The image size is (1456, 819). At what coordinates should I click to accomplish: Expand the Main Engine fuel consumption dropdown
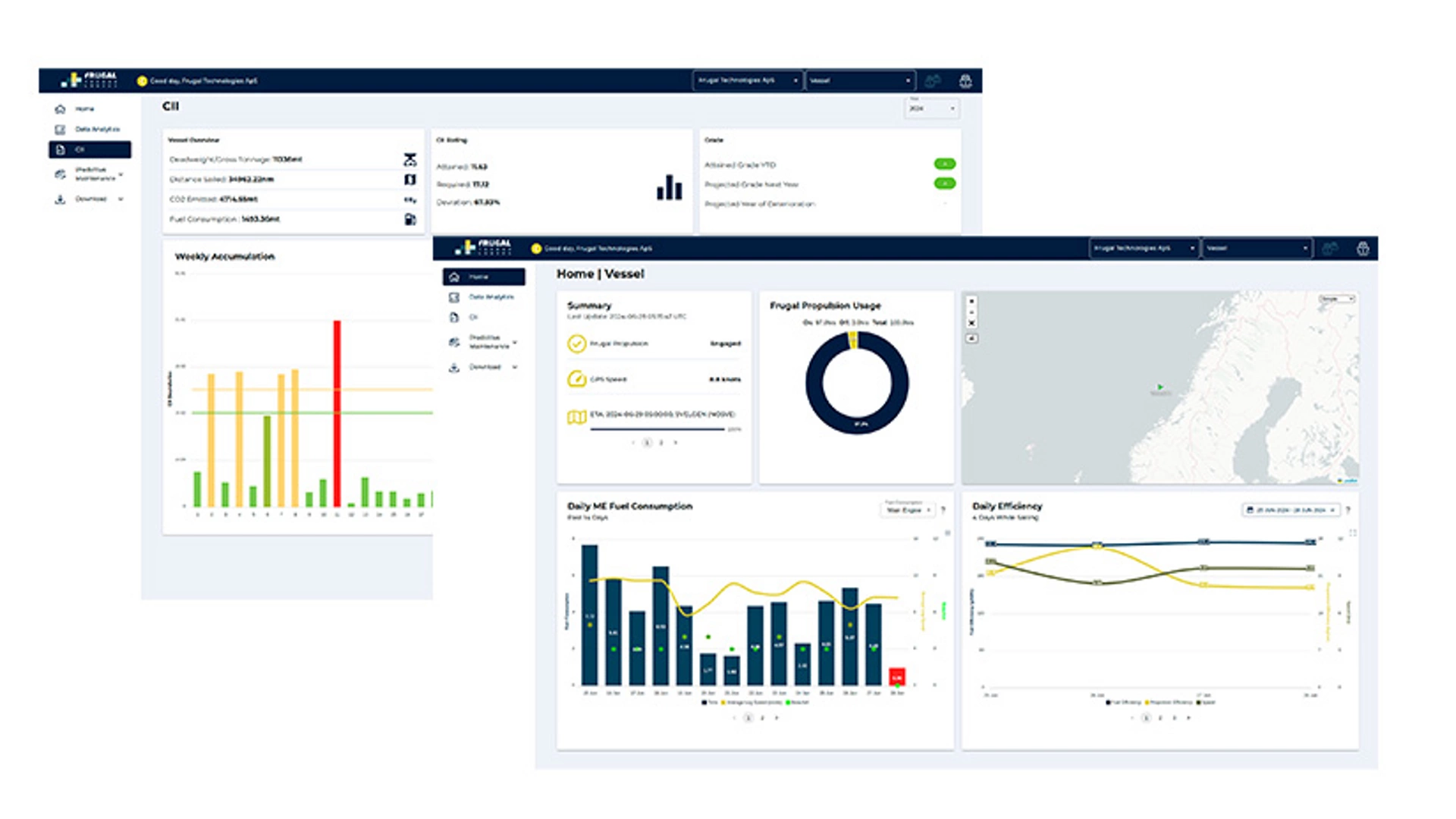(x=908, y=510)
